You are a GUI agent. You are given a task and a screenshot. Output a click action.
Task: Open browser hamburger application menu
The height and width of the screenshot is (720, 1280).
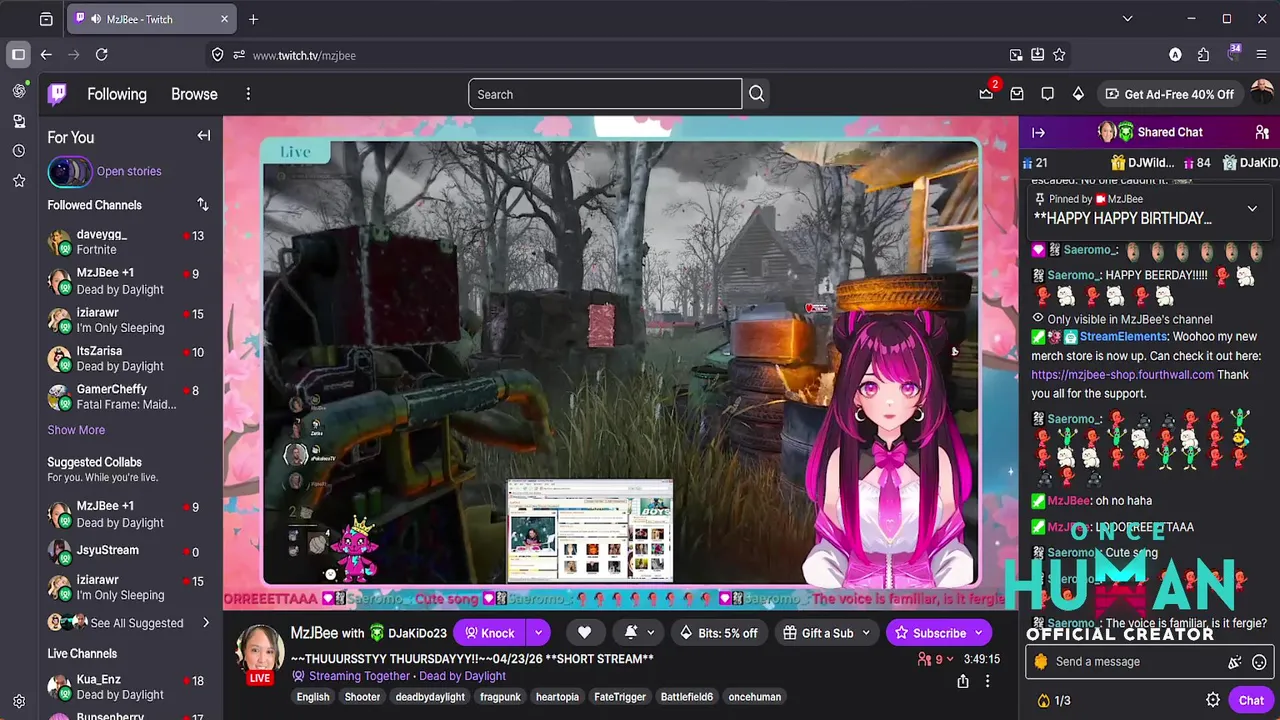1263,55
